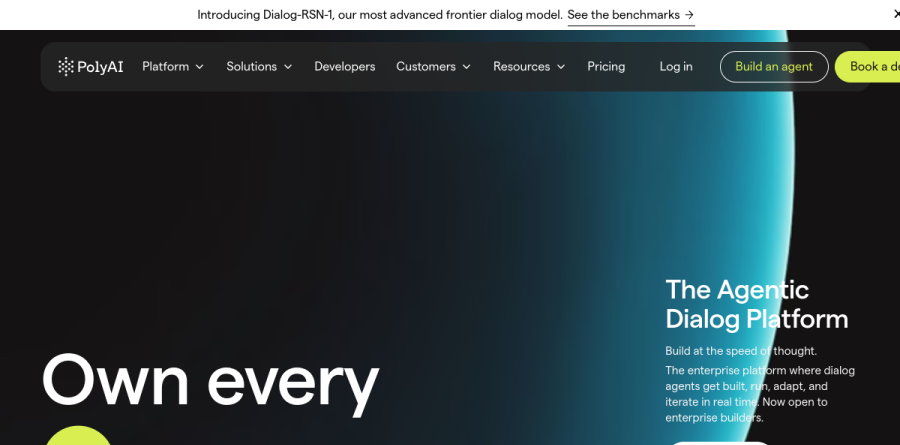Click The Agentic Dialog Platform heading
Screen dimensions: 900x445
point(757,304)
